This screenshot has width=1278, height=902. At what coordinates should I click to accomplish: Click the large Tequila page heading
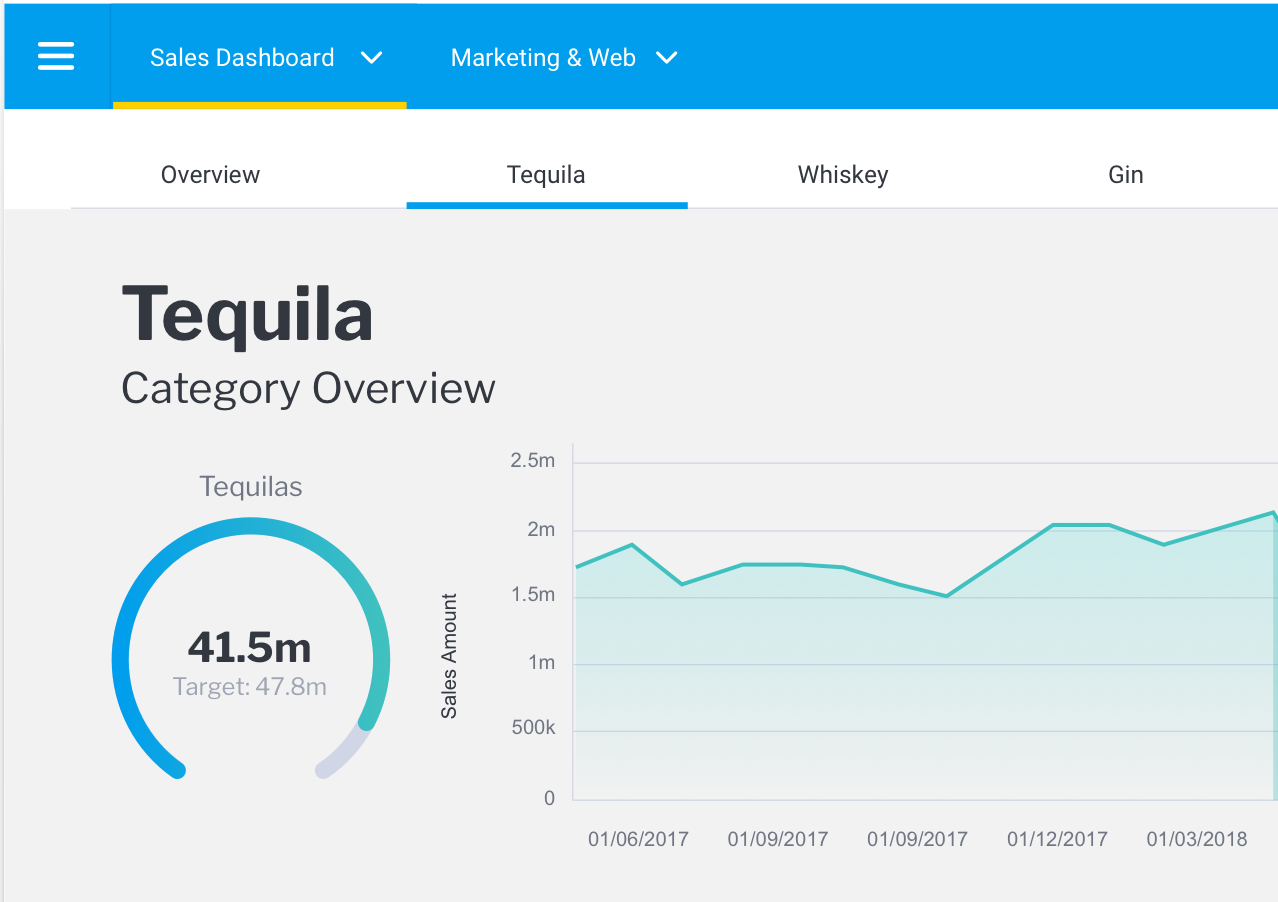[x=247, y=315]
